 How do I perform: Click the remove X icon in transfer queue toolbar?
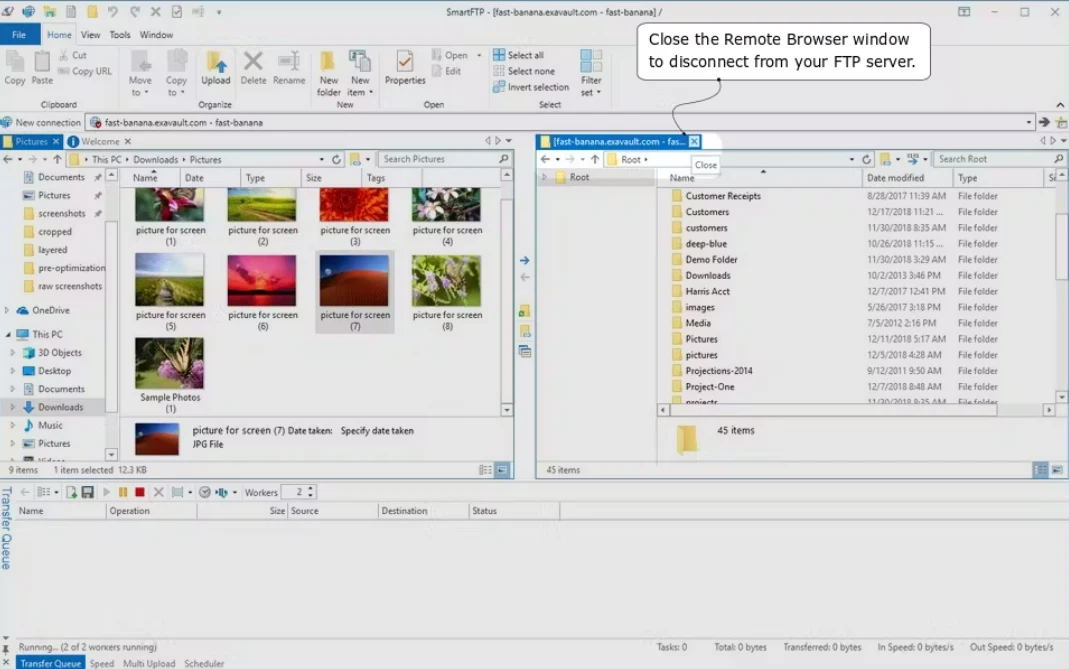pyautogui.click(x=158, y=492)
